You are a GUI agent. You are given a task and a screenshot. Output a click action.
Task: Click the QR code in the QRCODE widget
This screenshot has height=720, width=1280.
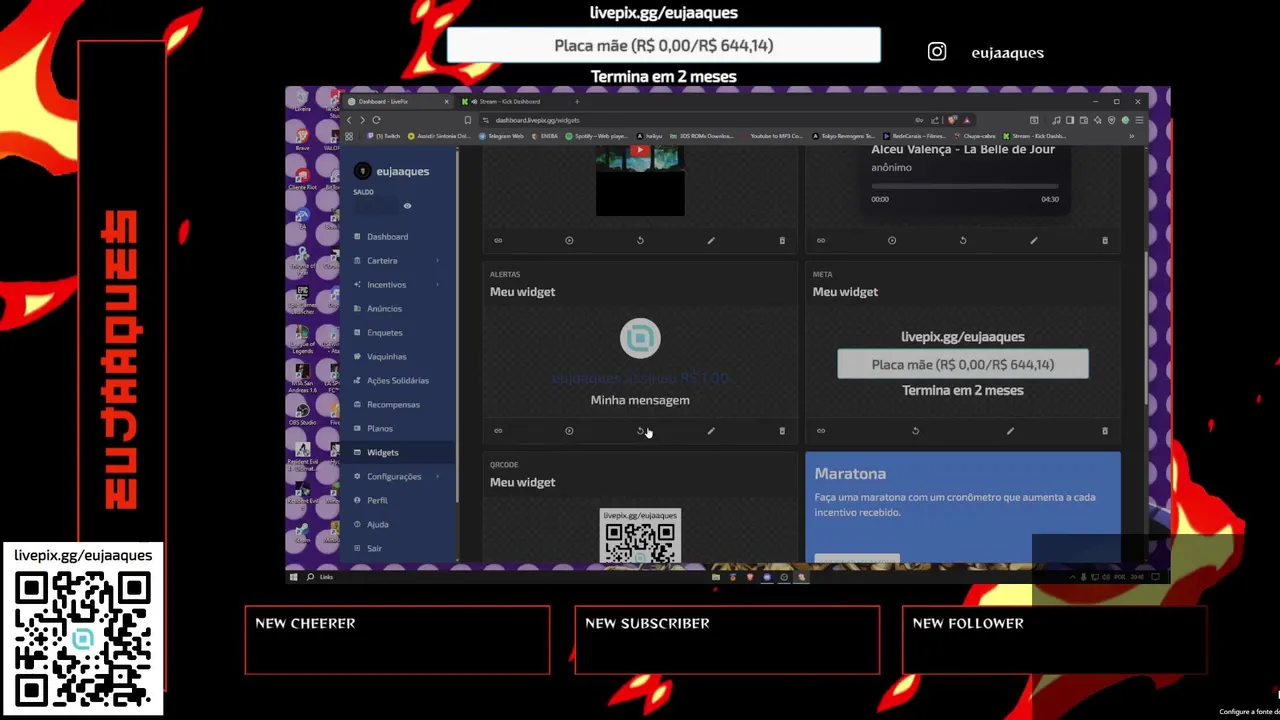[x=640, y=538]
